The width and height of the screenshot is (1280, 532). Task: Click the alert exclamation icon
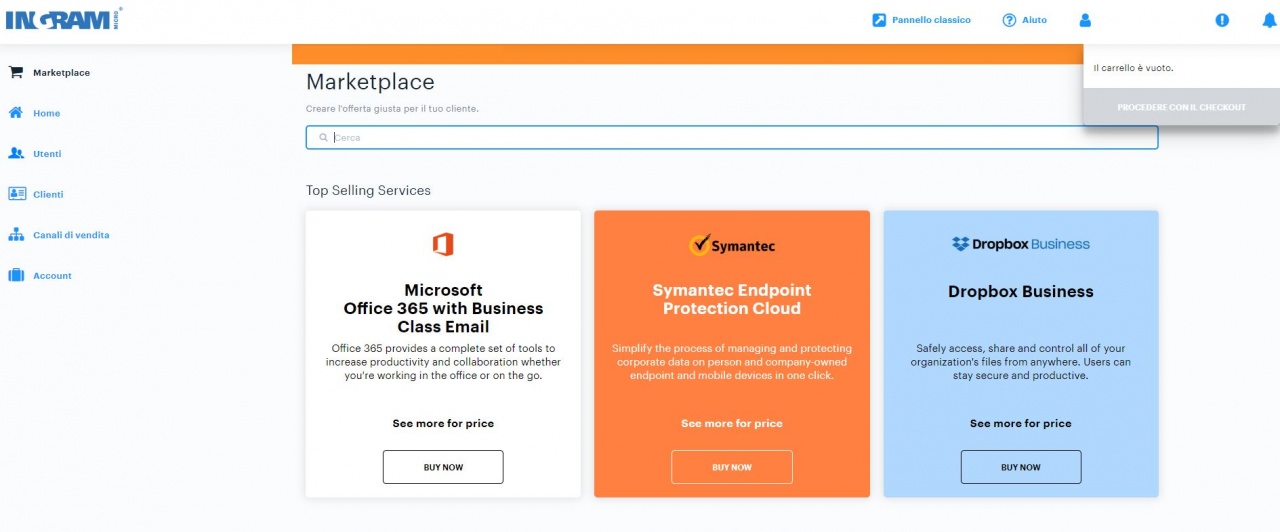(1222, 20)
